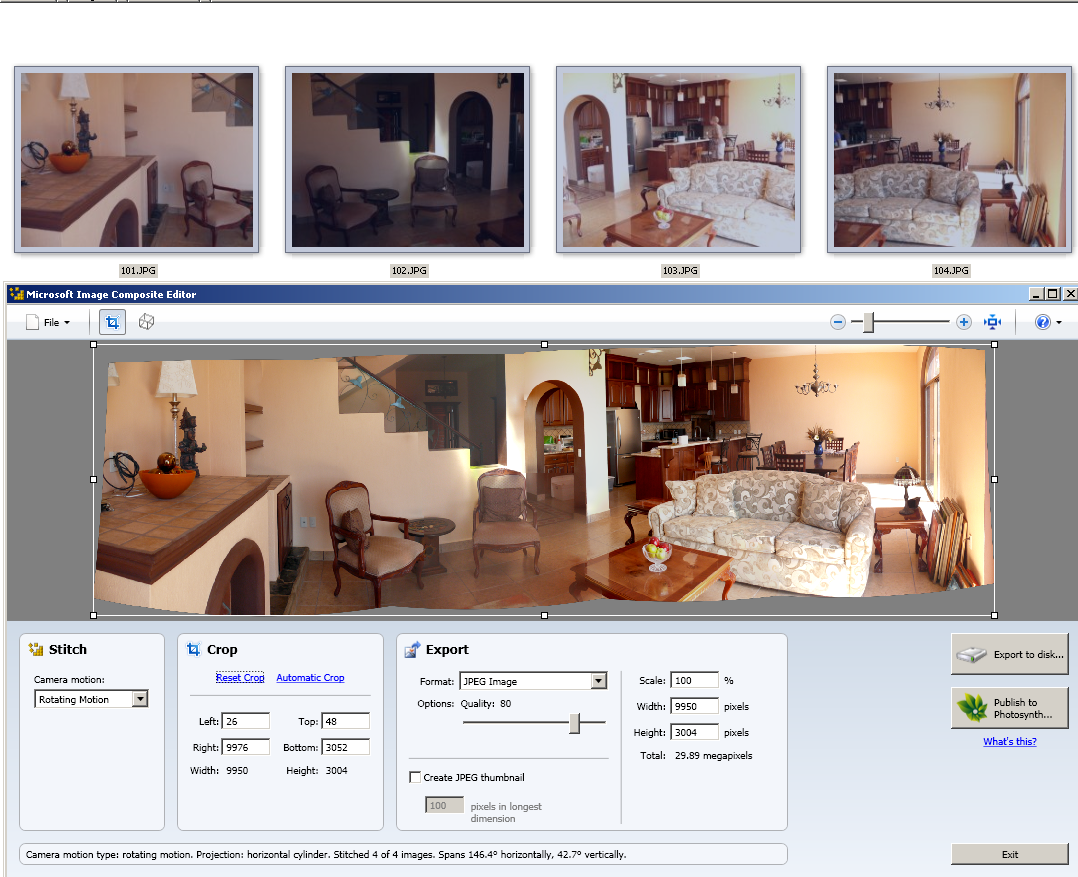The image size is (1078, 877).
Task: Click the export Height pixels field
Action: (694, 733)
